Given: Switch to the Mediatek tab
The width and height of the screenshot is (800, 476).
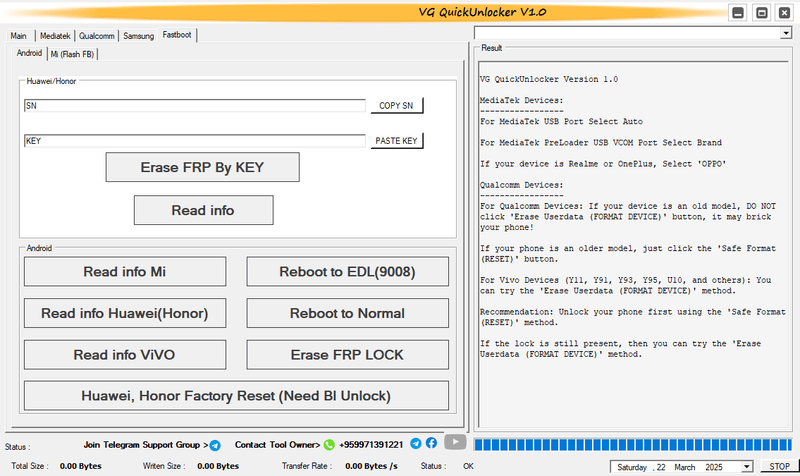Looking at the screenshot, I should [x=55, y=36].
